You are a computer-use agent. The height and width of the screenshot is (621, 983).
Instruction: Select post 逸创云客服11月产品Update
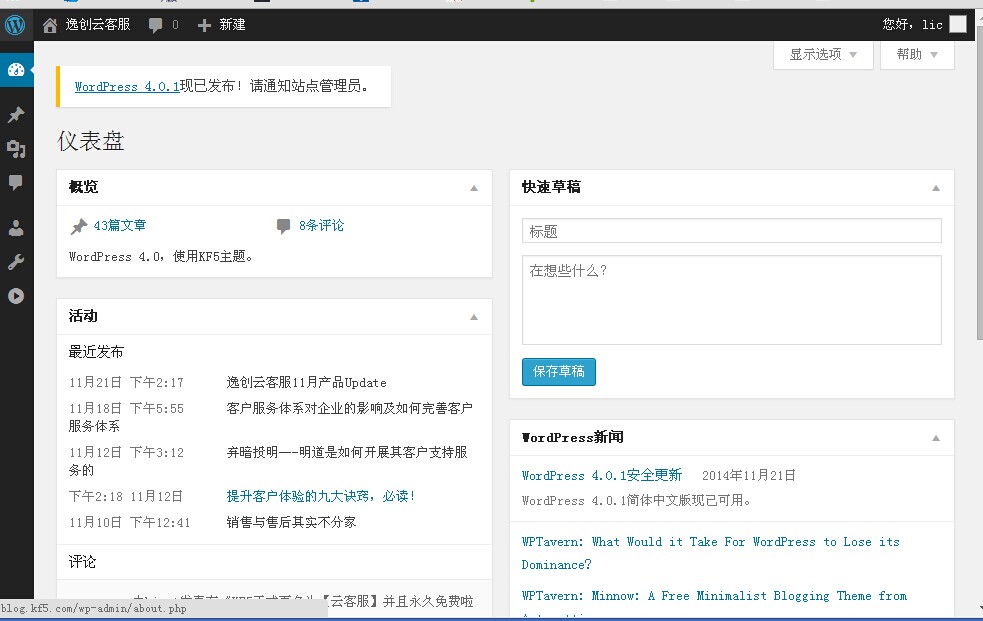pos(307,383)
